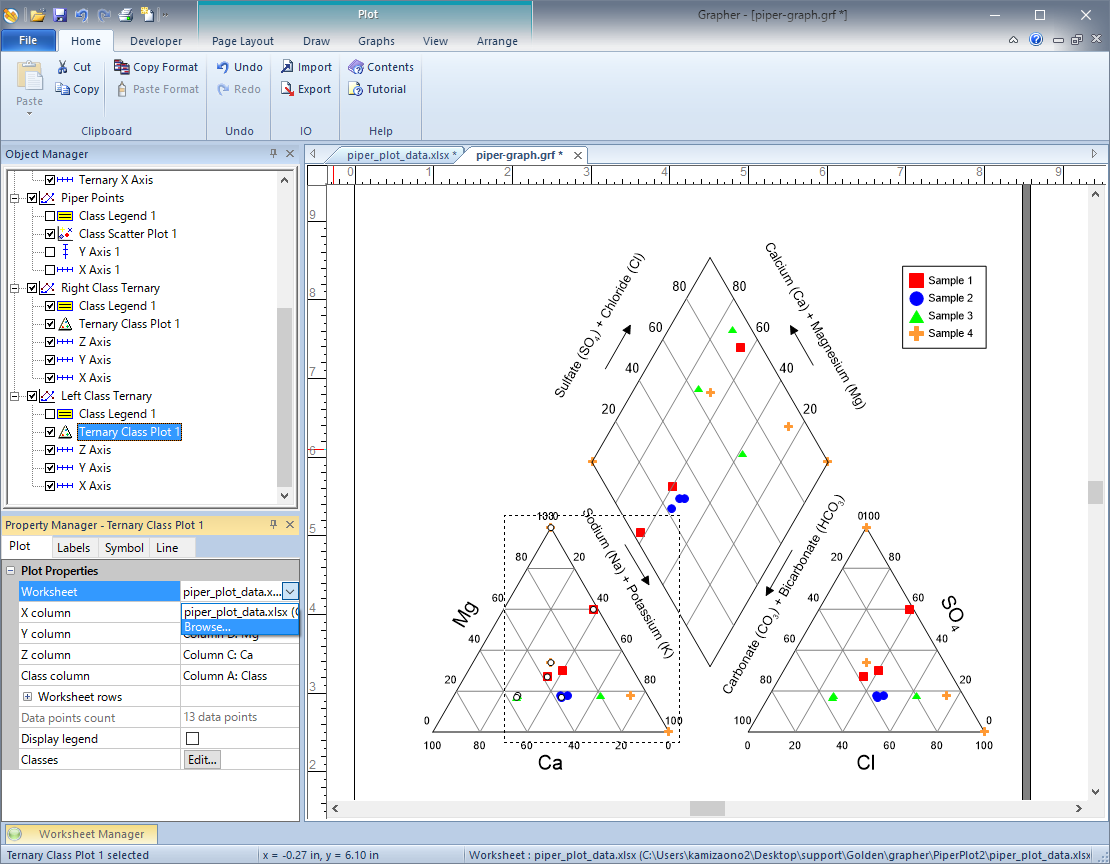Click the Worksheet Manager icon at the bottom
Image resolution: width=1110 pixels, height=864 pixels.
[x=14, y=834]
